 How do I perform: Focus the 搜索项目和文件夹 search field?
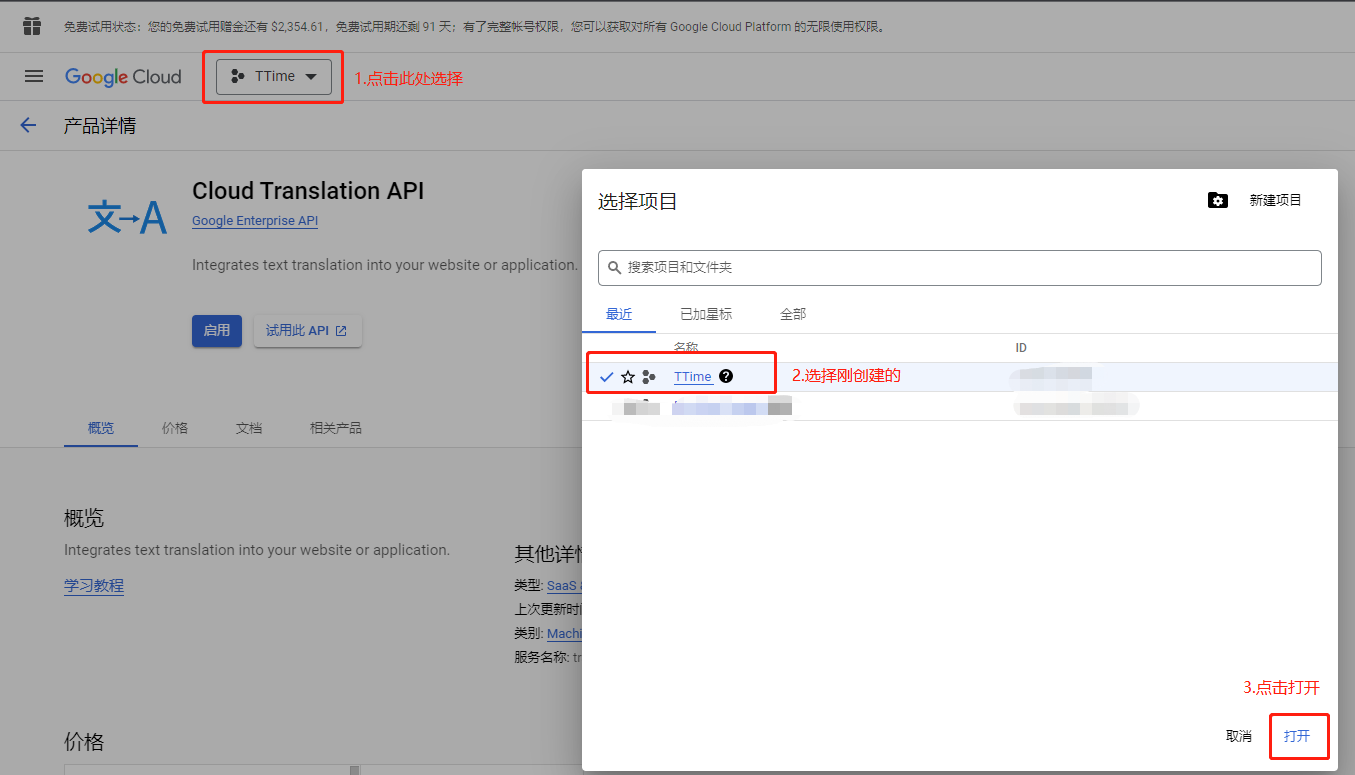[960, 268]
